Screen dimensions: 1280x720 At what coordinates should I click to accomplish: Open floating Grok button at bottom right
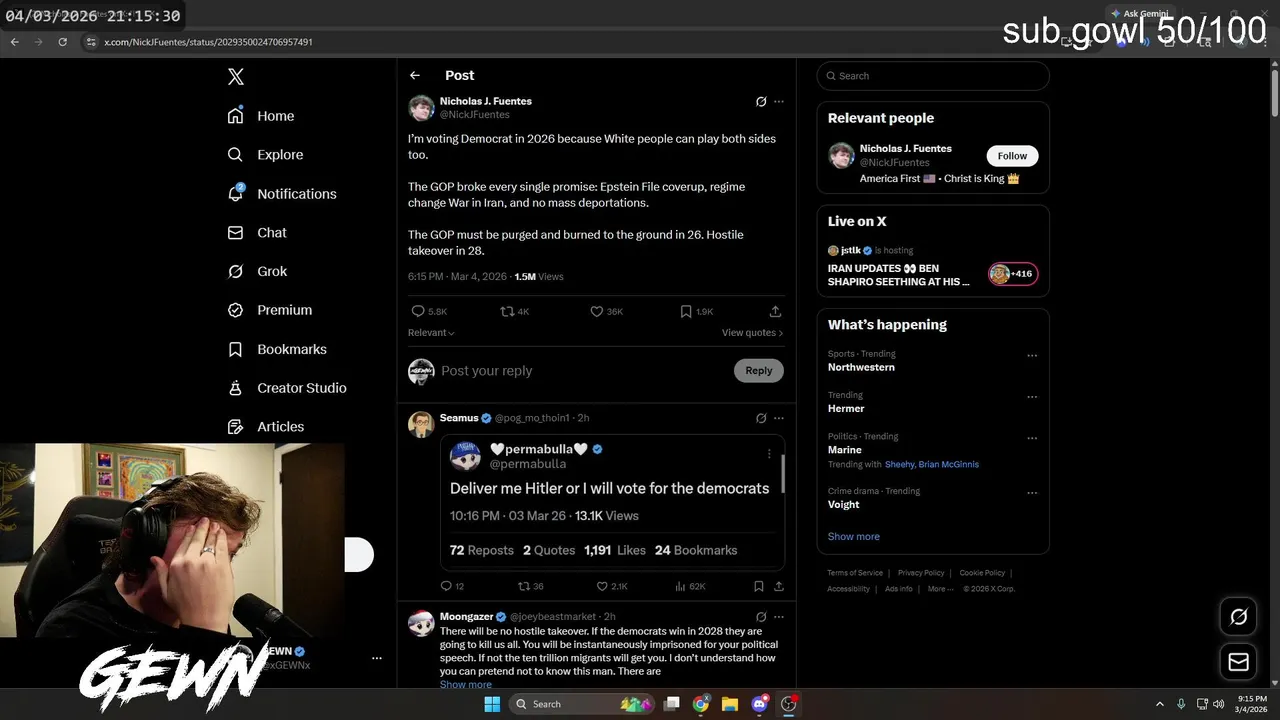point(1238,617)
